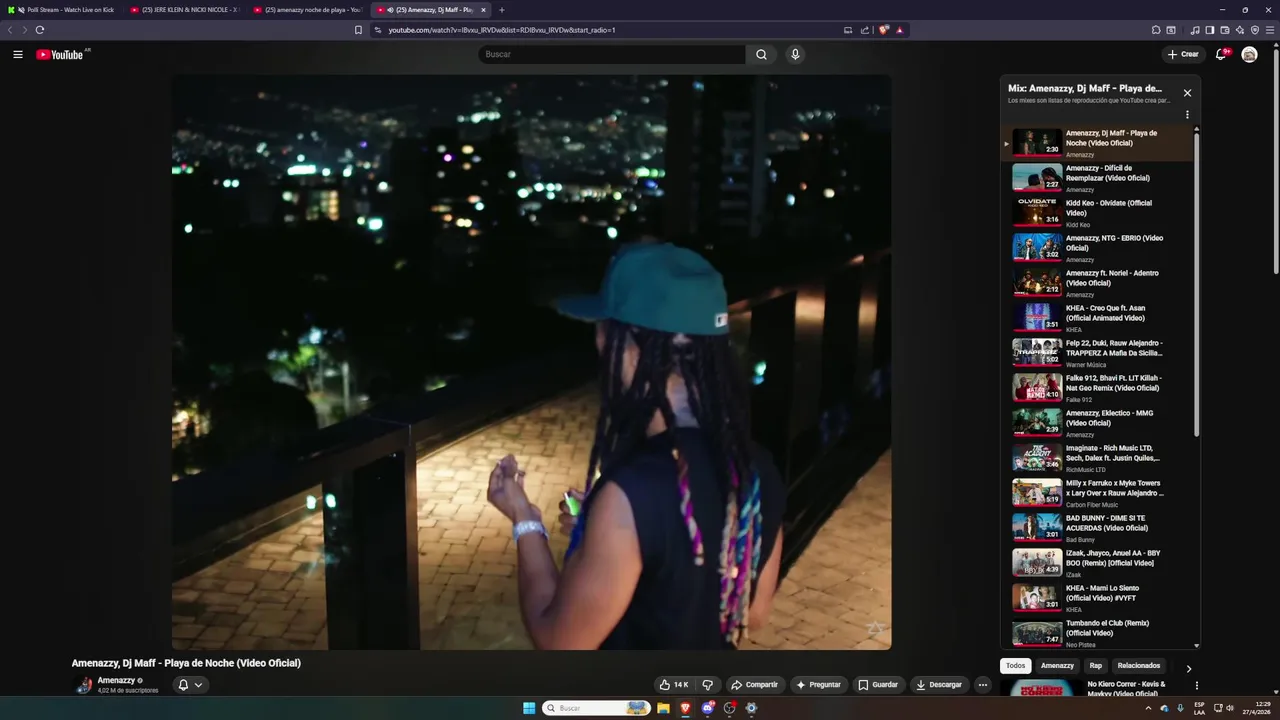Open browser main menu hamburger
1280x720 pixels.
[x=1271, y=30]
